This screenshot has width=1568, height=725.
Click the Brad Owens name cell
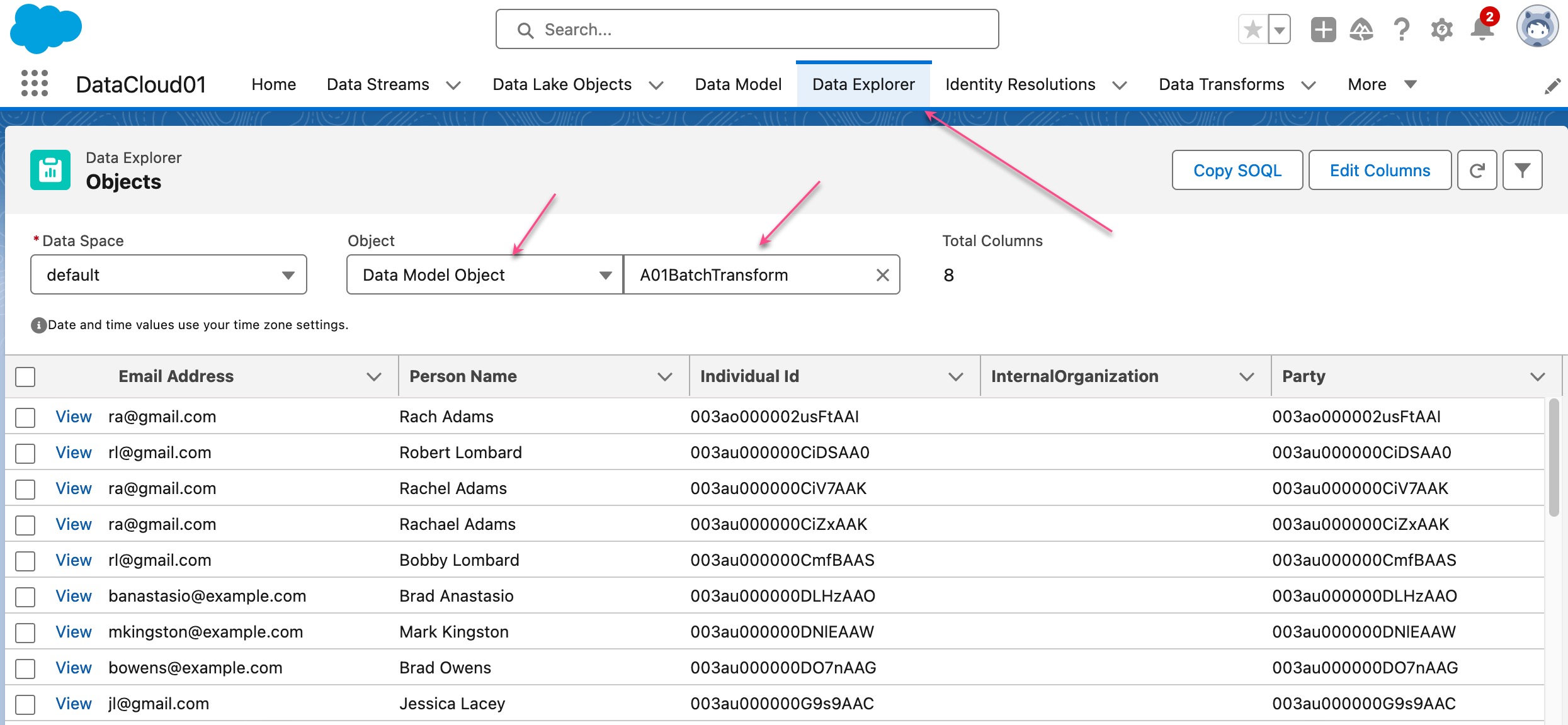point(445,668)
